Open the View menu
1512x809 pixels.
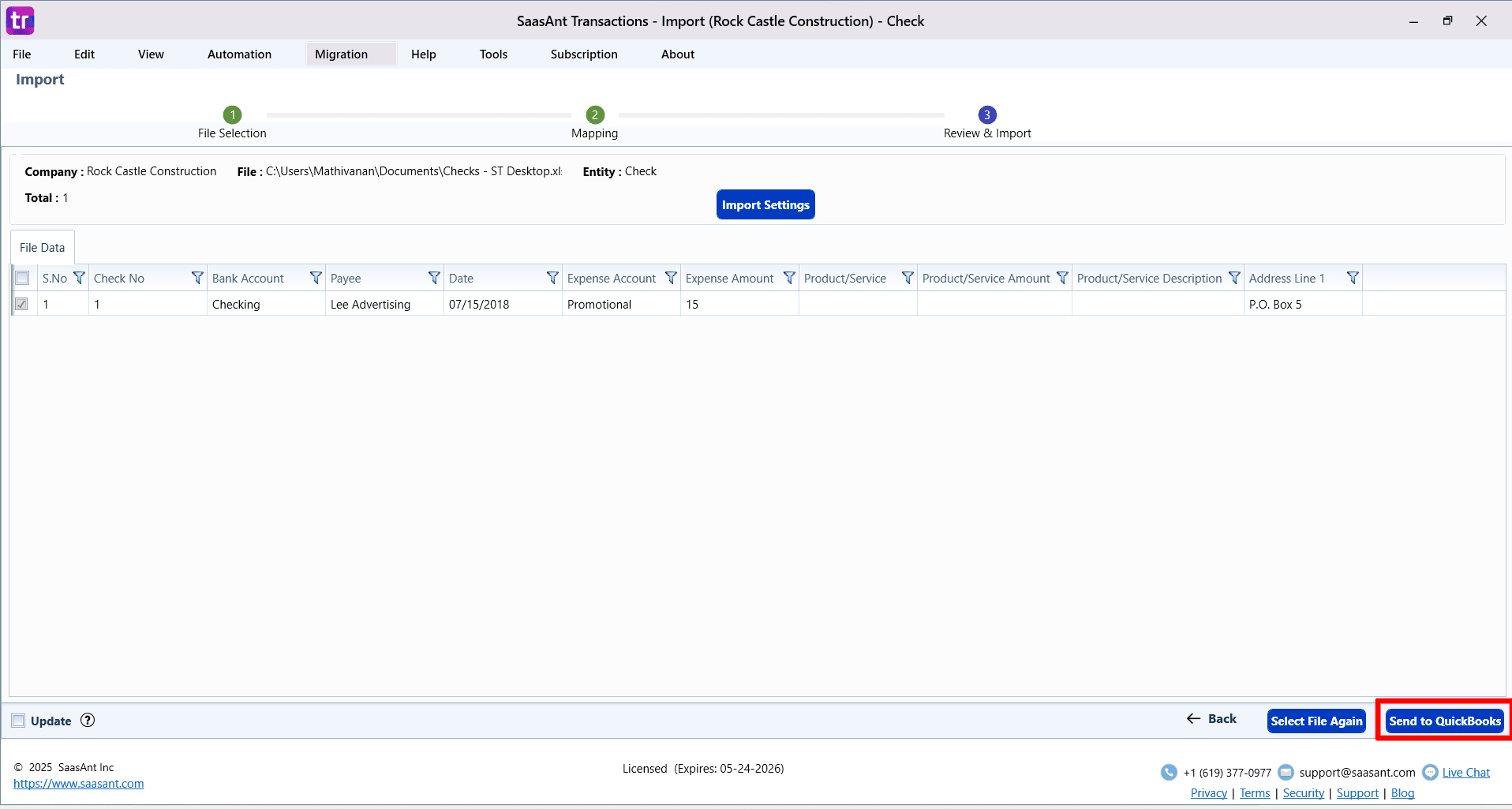pos(151,54)
